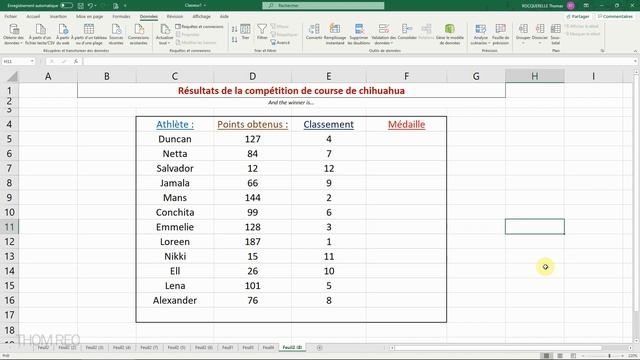Click the user account avatar
Viewport: 640px width, 360px height.
571,6
